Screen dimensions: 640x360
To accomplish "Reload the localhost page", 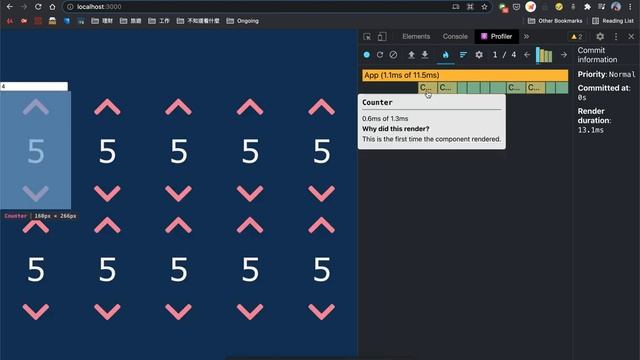I will click(38, 7).
